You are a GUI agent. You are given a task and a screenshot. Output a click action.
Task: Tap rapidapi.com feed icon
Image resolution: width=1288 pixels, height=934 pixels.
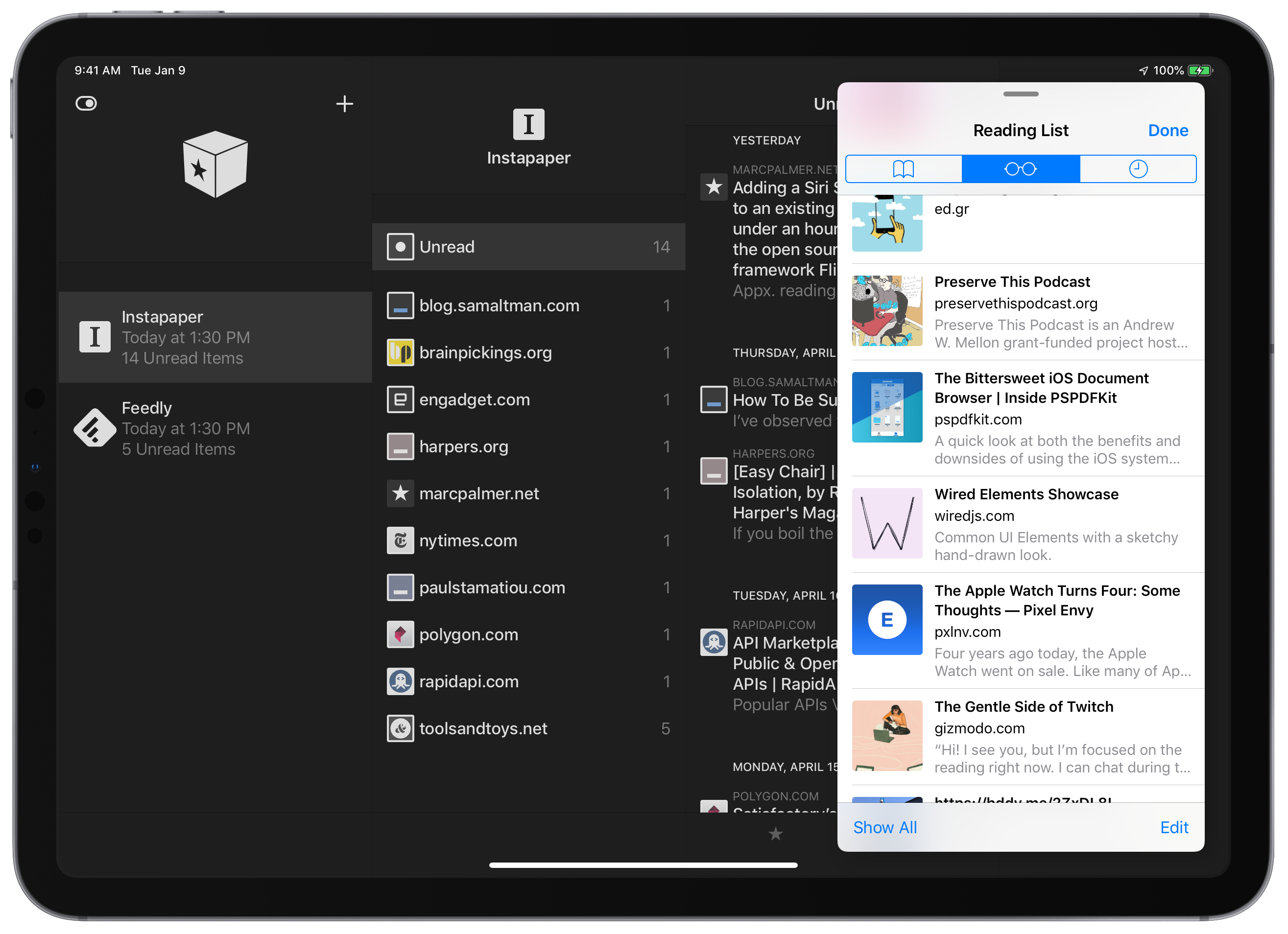[x=401, y=682]
